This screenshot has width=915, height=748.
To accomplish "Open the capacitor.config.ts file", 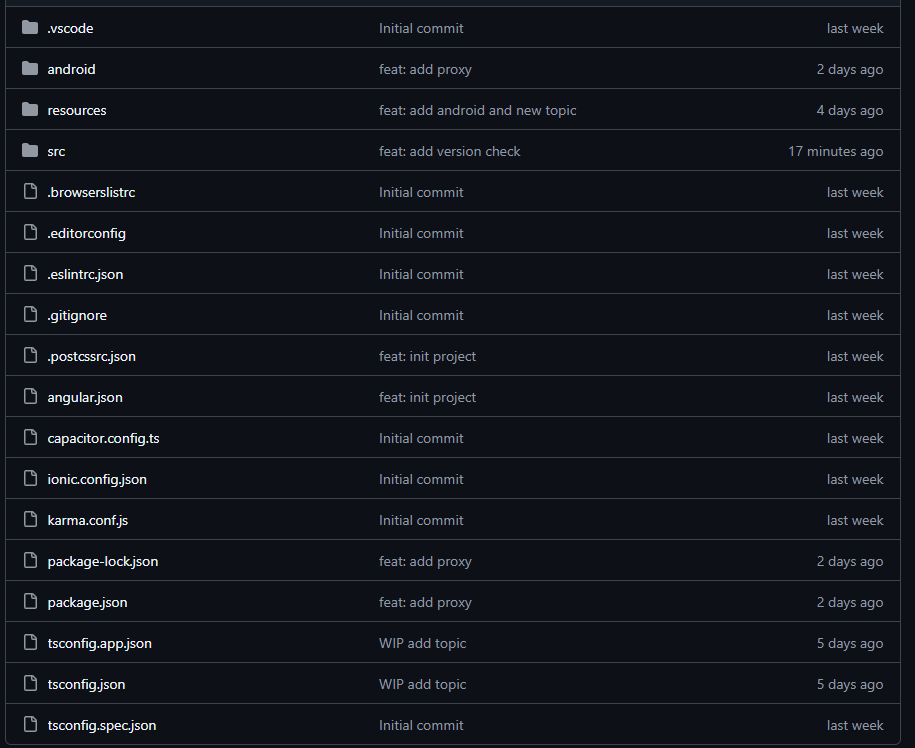I will pos(103,438).
